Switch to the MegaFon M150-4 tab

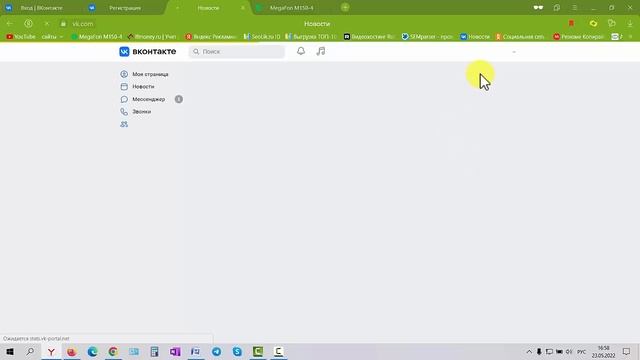(x=291, y=8)
